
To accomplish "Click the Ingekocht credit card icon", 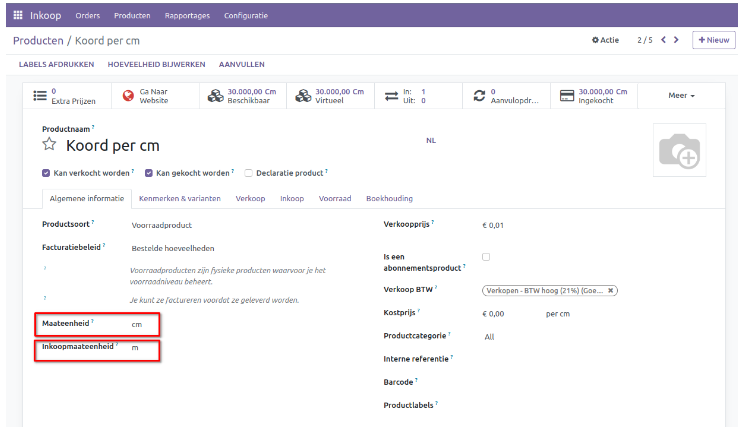I will pos(567,96).
